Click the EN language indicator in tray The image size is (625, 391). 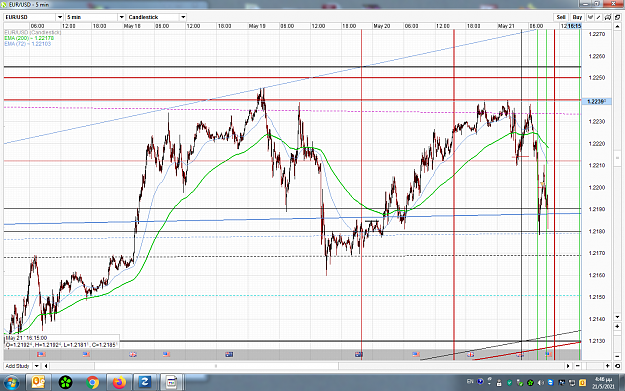tap(470, 382)
